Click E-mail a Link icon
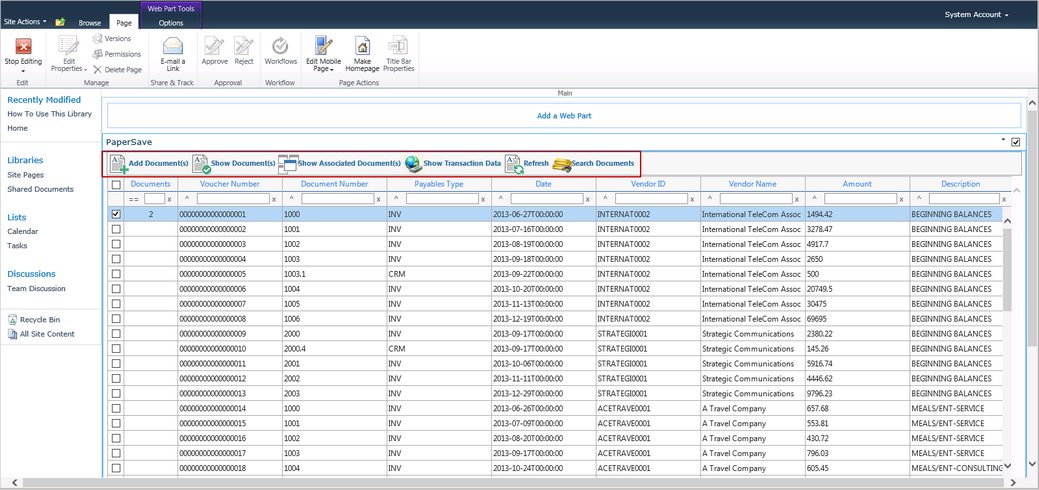Viewport: 1039px width, 490px height. 173,46
